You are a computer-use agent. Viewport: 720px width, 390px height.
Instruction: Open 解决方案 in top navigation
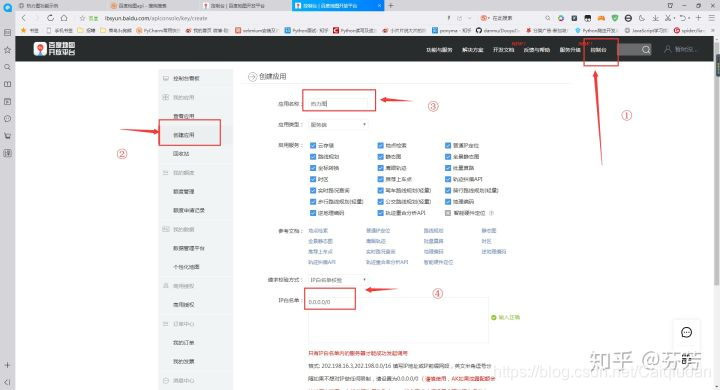click(472, 50)
